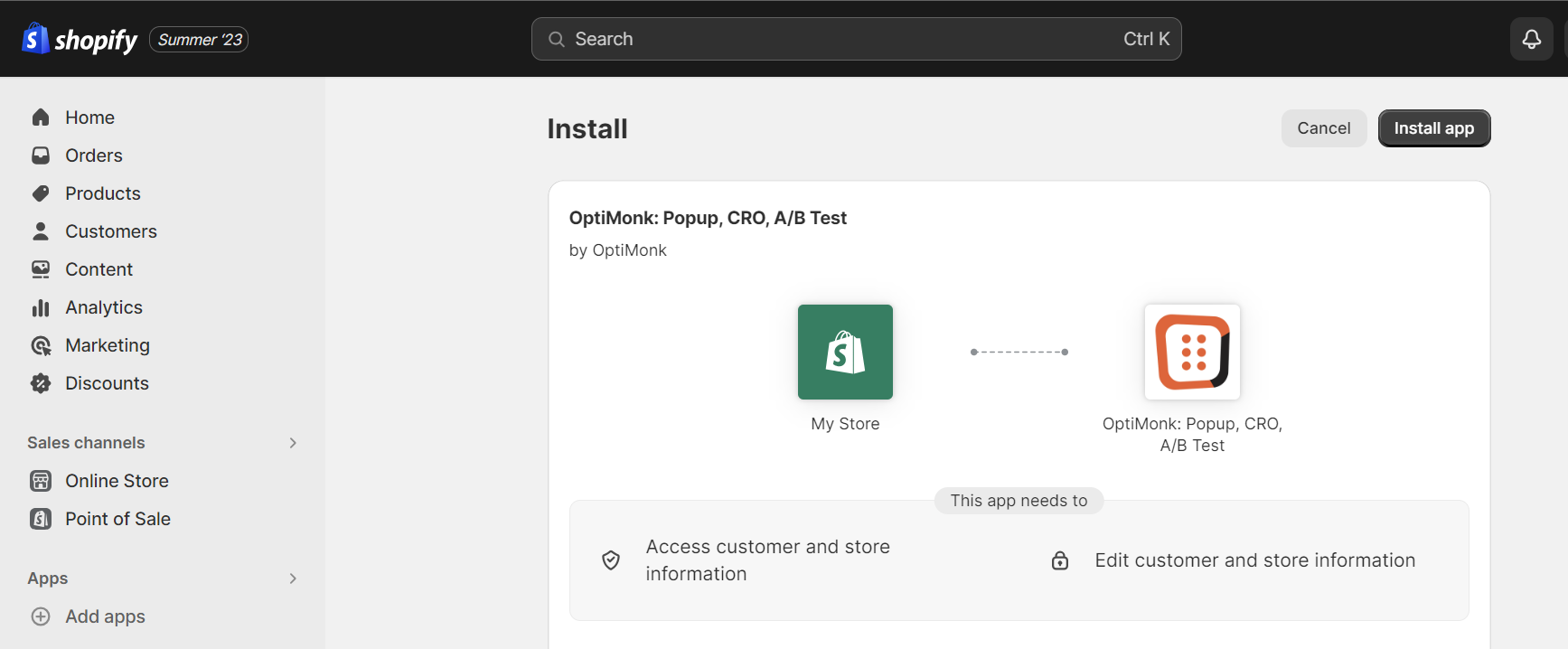The image size is (1568, 649).
Task: Click the Sales channels heading
Action: [x=86, y=443]
